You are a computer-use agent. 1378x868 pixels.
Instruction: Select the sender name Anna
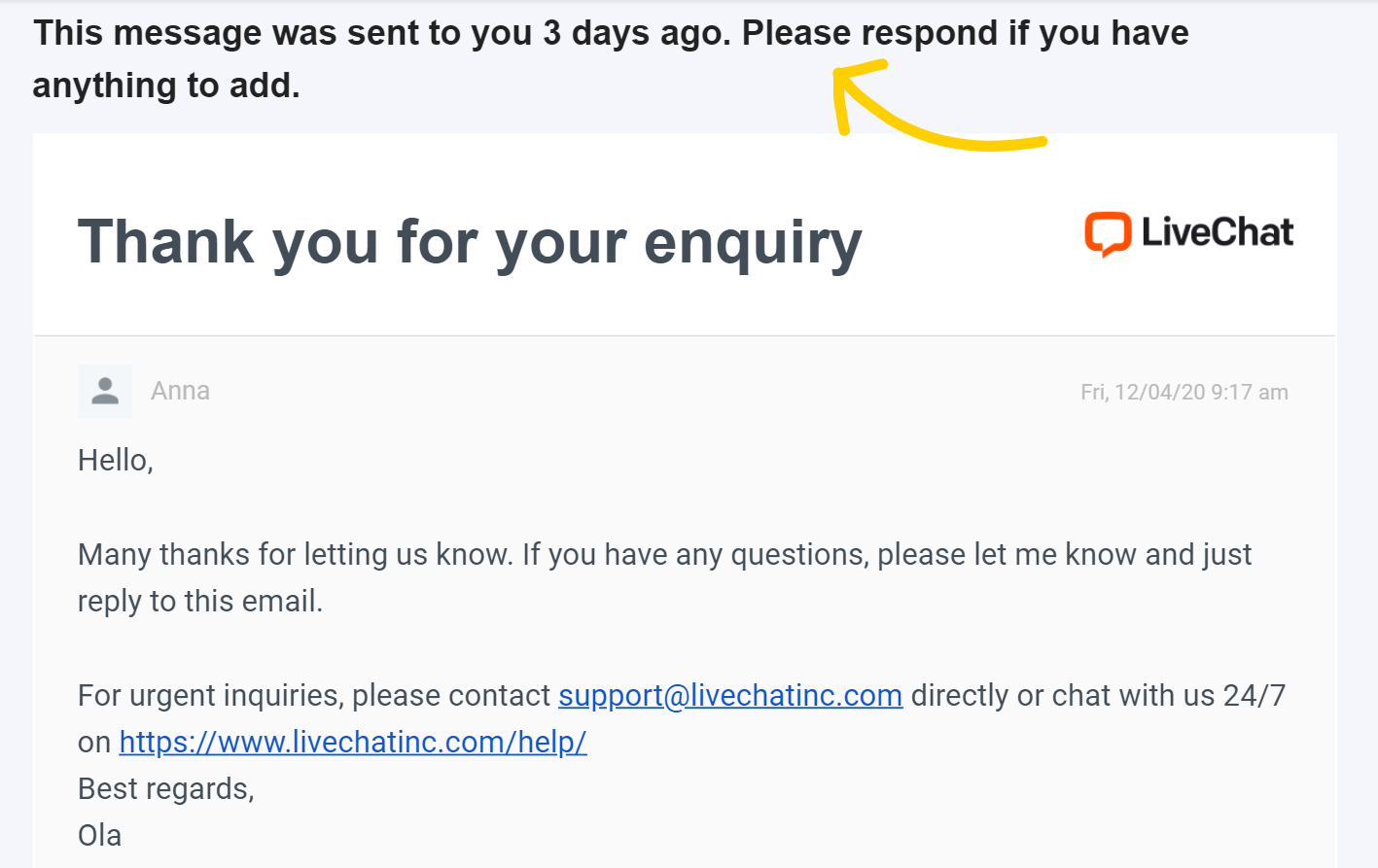tap(180, 391)
